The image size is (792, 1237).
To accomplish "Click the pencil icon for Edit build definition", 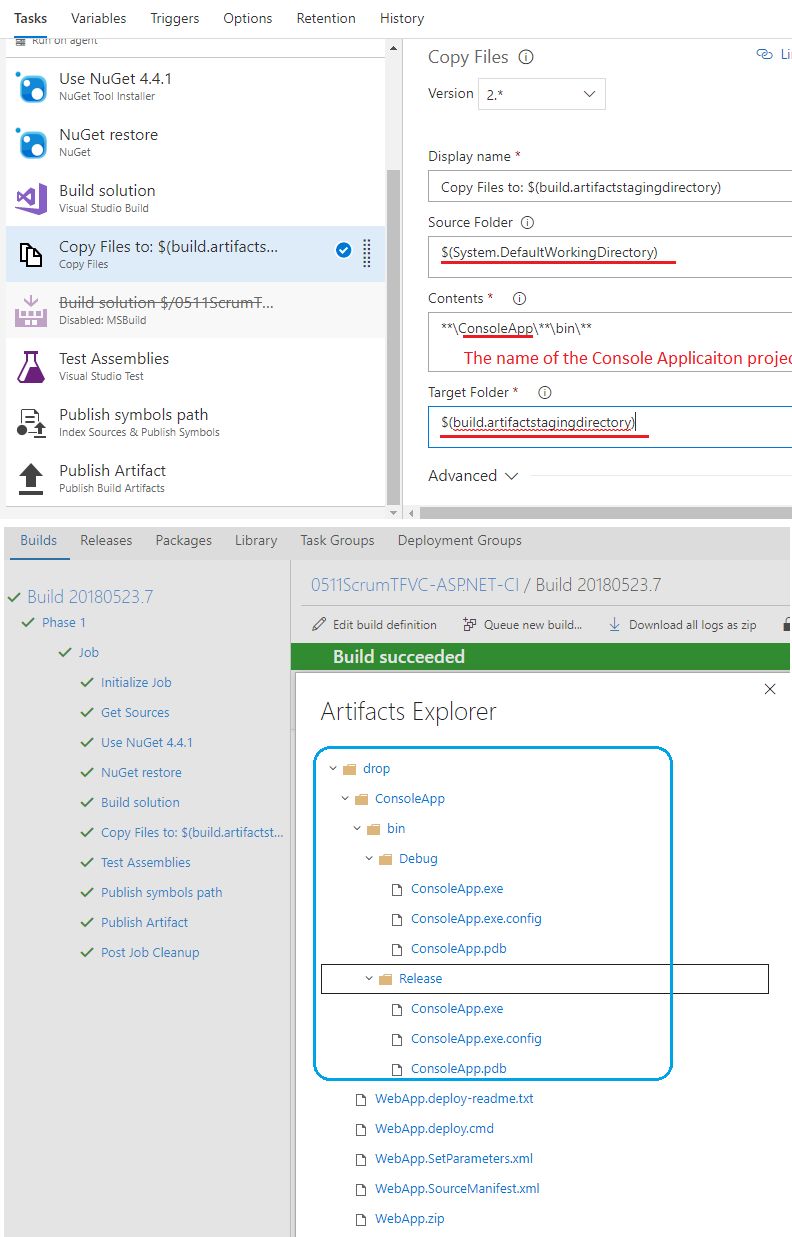I will [x=319, y=624].
